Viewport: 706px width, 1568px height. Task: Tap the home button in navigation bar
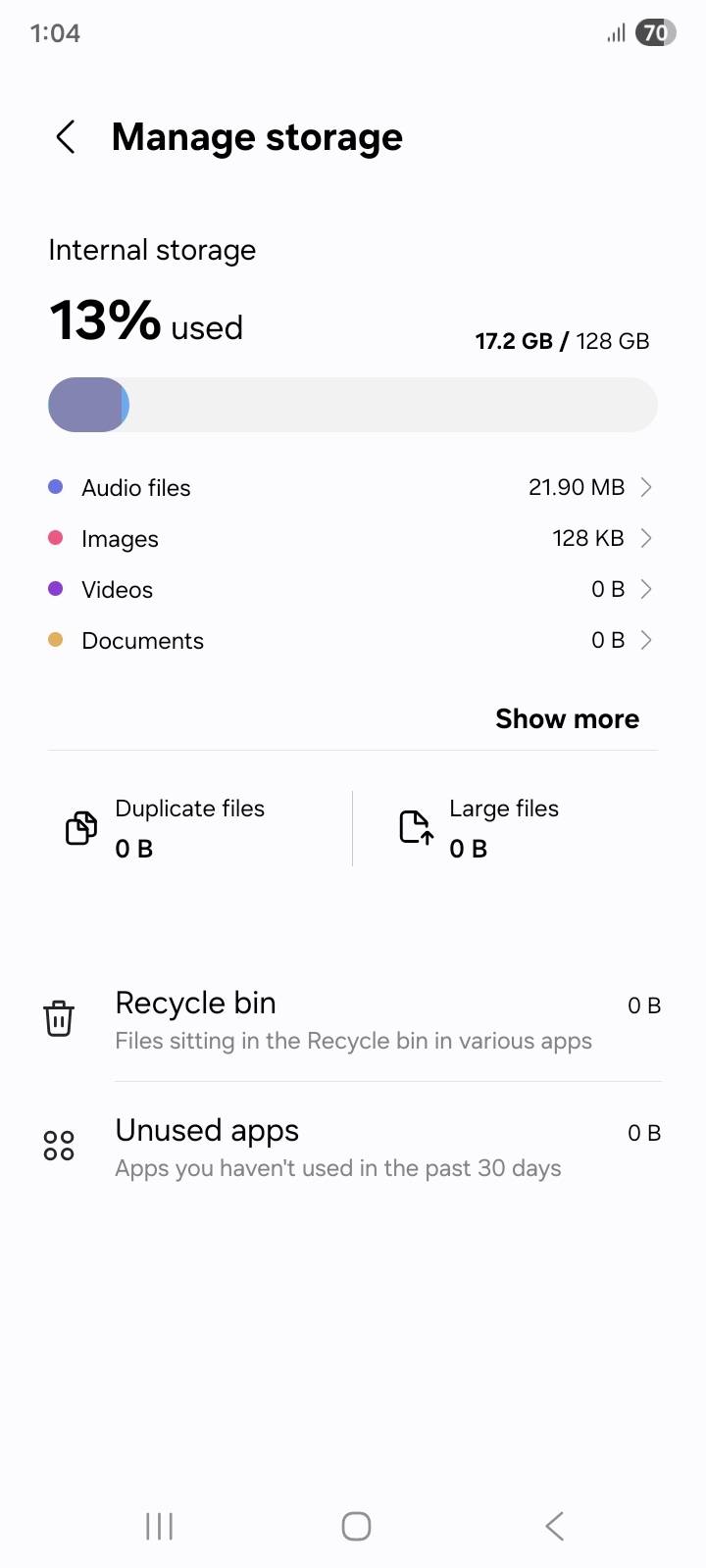click(356, 1526)
